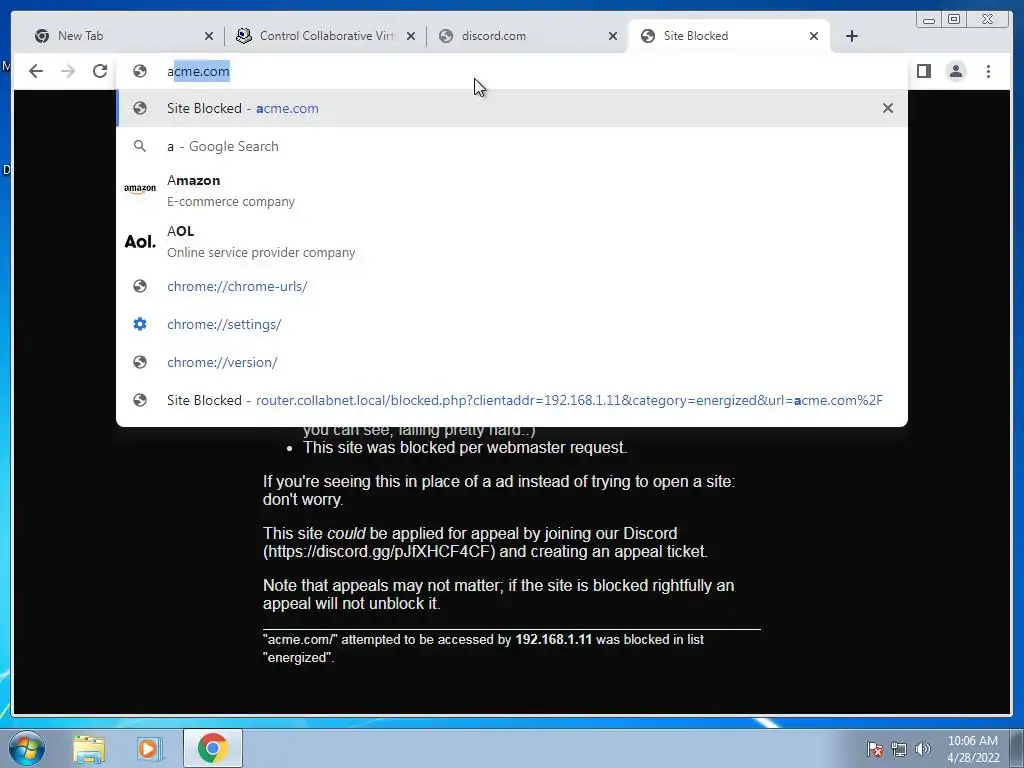Image resolution: width=1024 pixels, height=768 pixels.
Task: Click the magnifier icon beside Google Search
Action: click(x=140, y=146)
